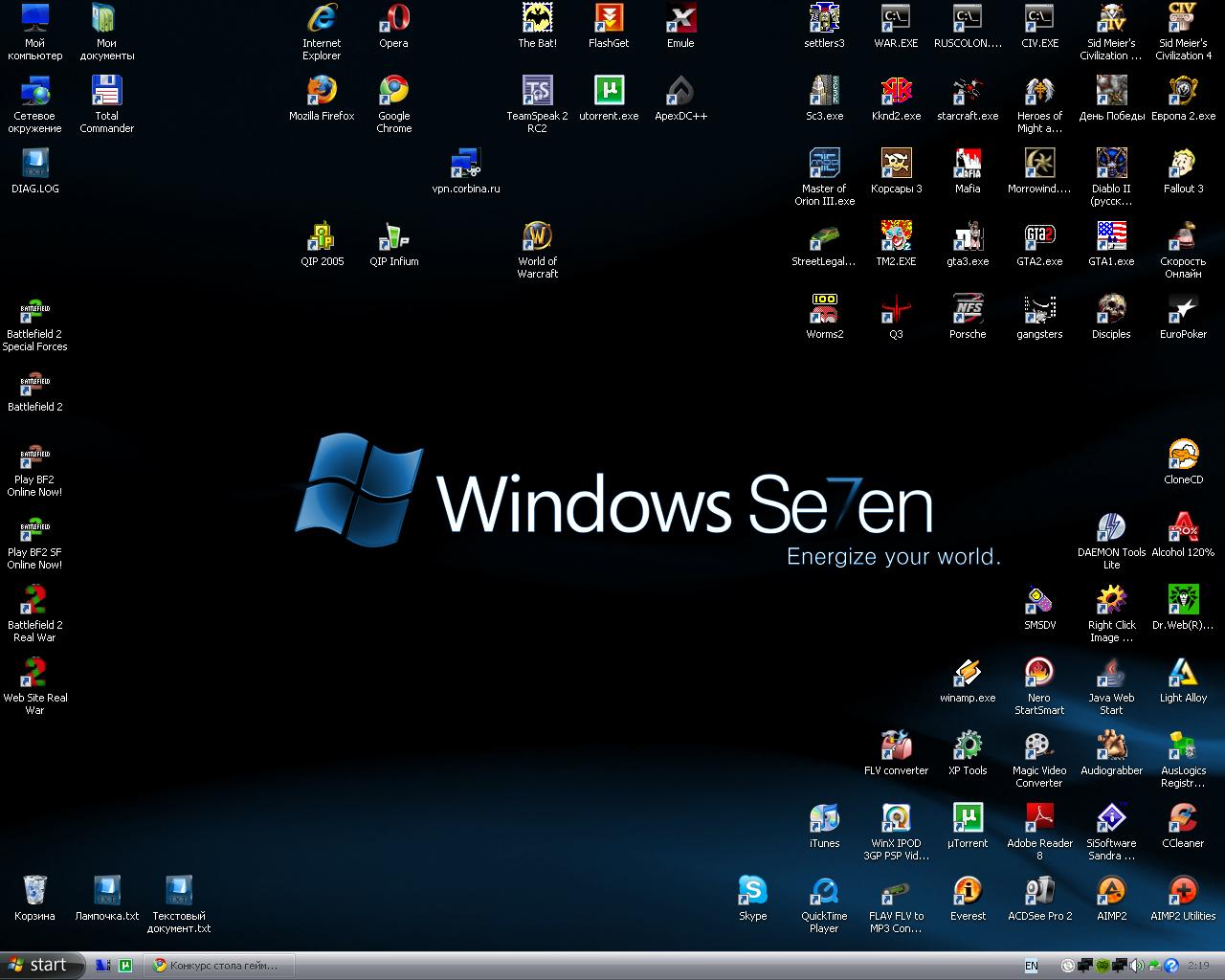Select the WAR.EXE shortcut icon
The width and height of the screenshot is (1225, 980).
tap(896, 18)
